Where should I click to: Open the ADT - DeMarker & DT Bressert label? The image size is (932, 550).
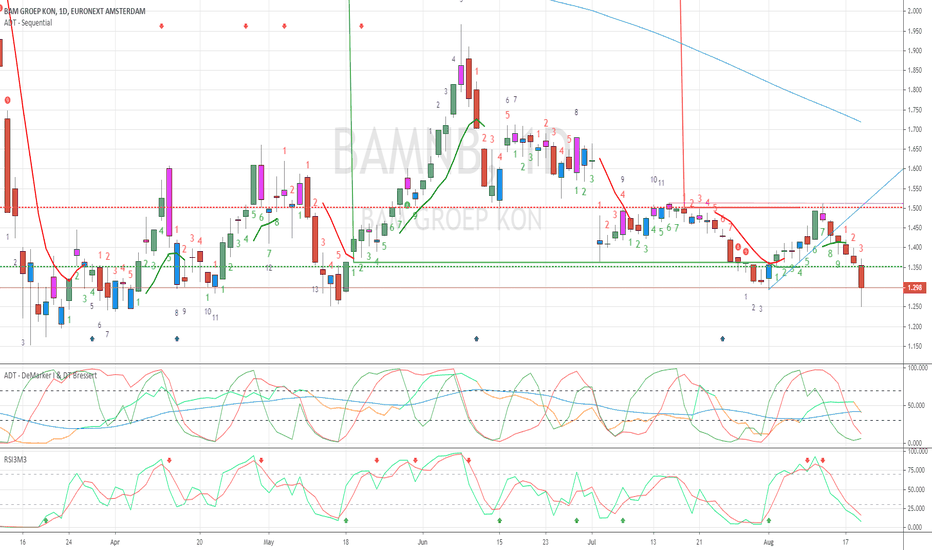tap(50, 375)
